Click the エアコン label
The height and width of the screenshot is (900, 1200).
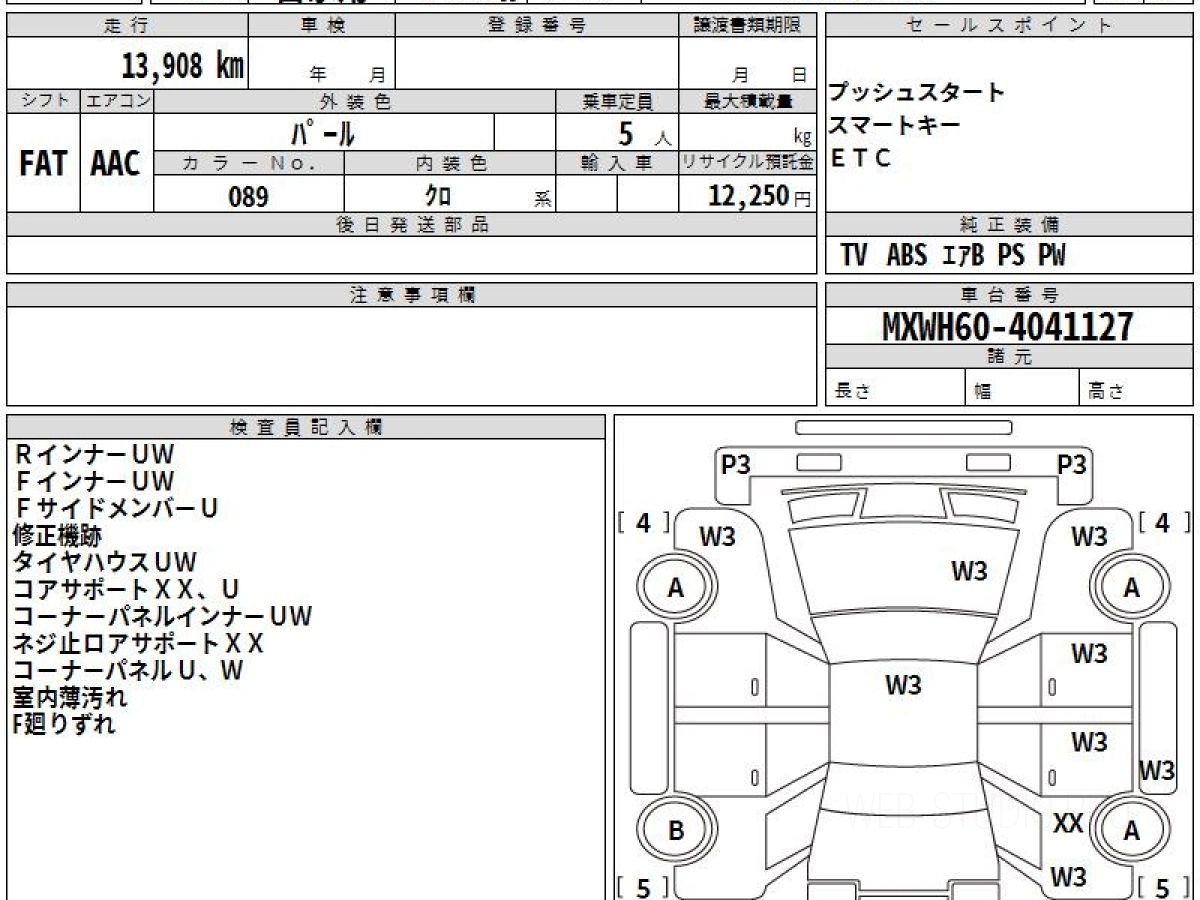(x=117, y=101)
